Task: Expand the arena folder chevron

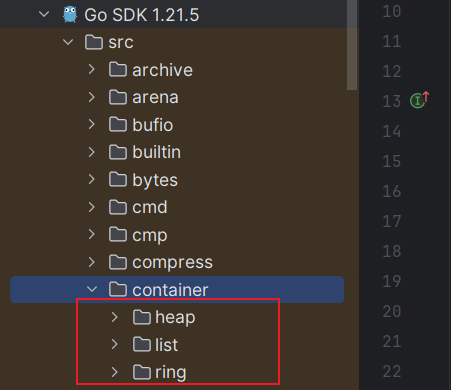Action: tap(92, 97)
